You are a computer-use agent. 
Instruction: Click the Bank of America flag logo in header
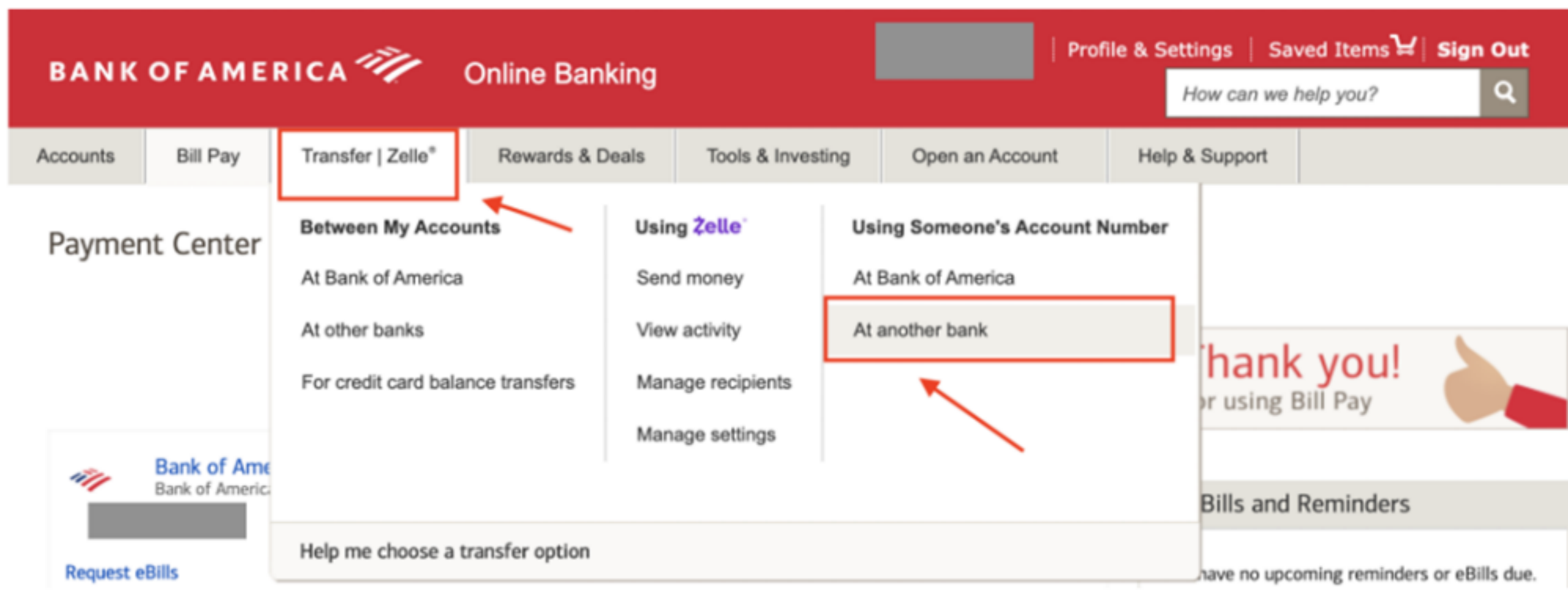click(388, 64)
